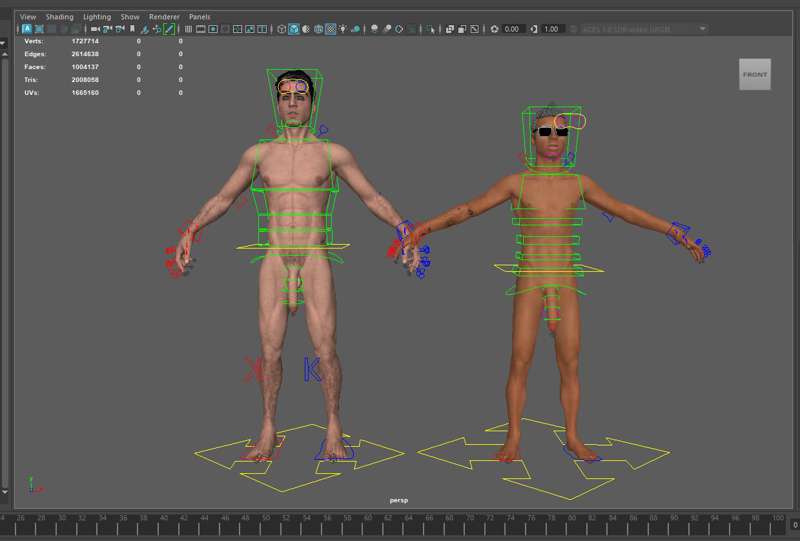Image resolution: width=800 pixels, height=541 pixels.
Task: Open the view transform dropdown arrow
Action: [x=703, y=29]
